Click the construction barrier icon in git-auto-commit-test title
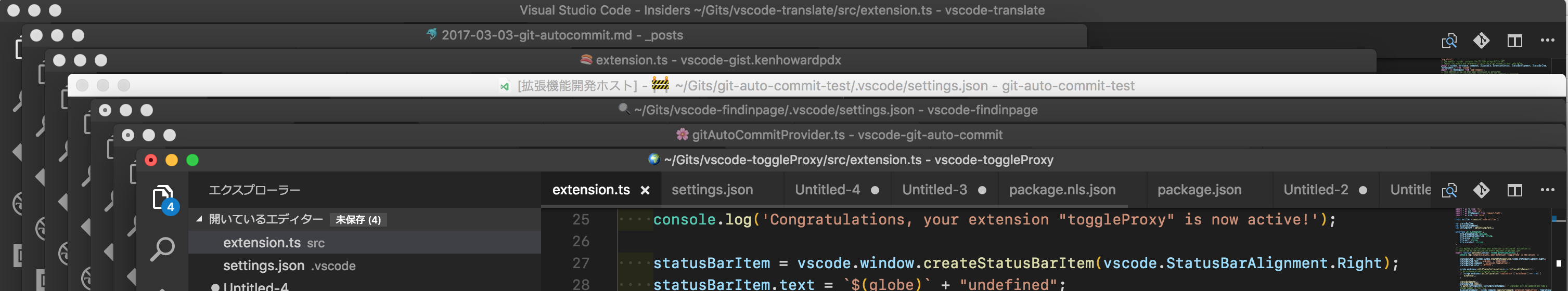The image size is (1568, 291). point(660,84)
